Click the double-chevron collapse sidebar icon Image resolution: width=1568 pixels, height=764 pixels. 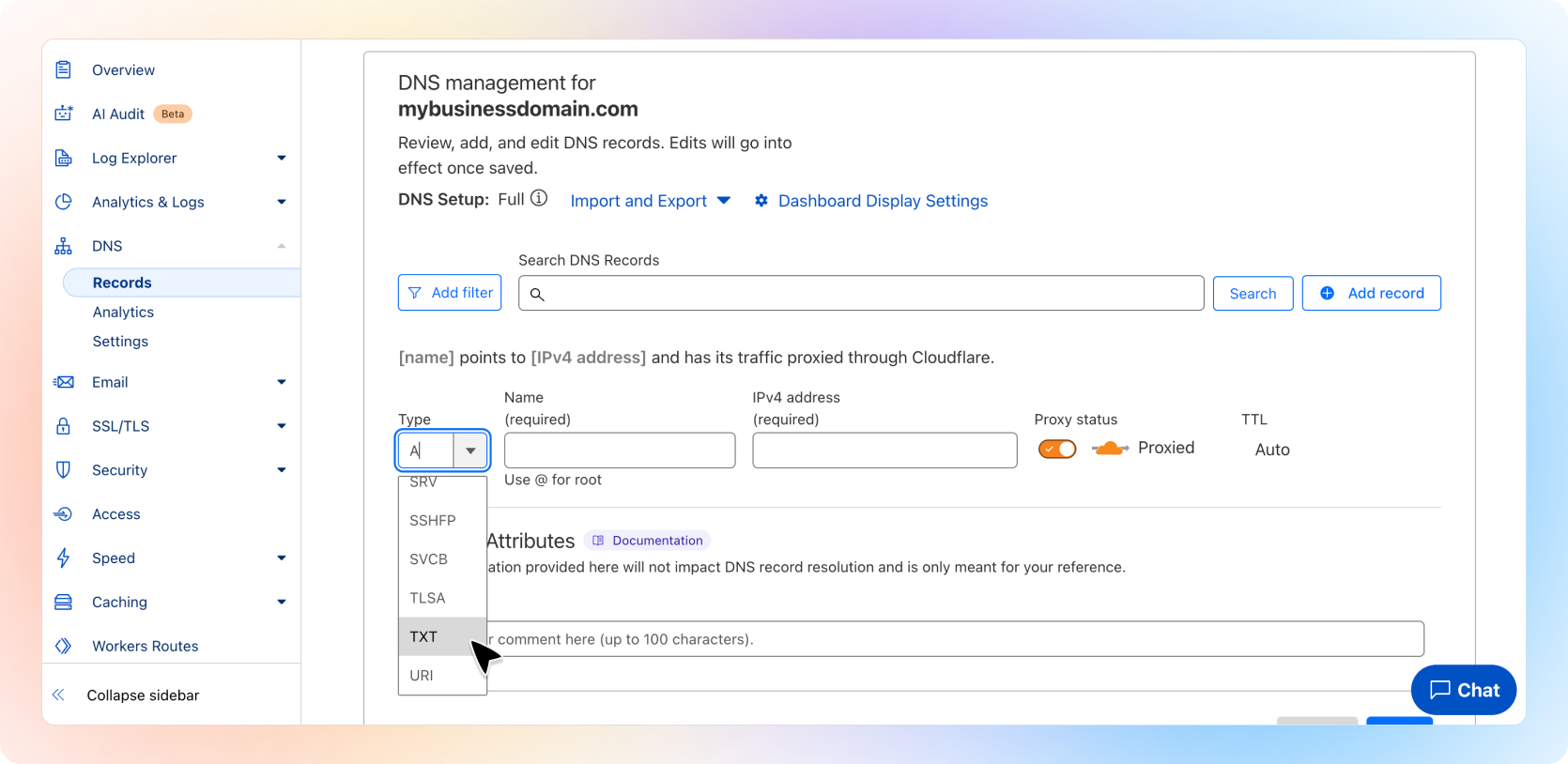58,695
